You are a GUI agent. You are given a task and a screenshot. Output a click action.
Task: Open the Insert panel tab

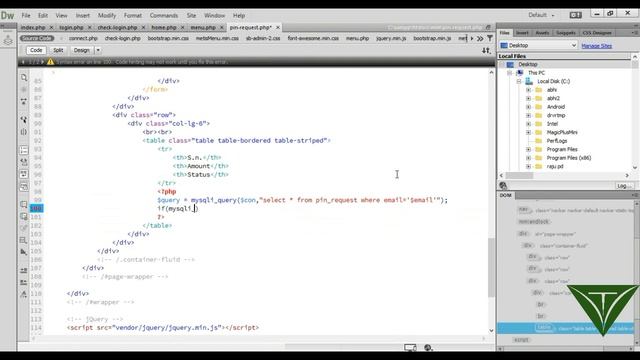click(x=522, y=33)
